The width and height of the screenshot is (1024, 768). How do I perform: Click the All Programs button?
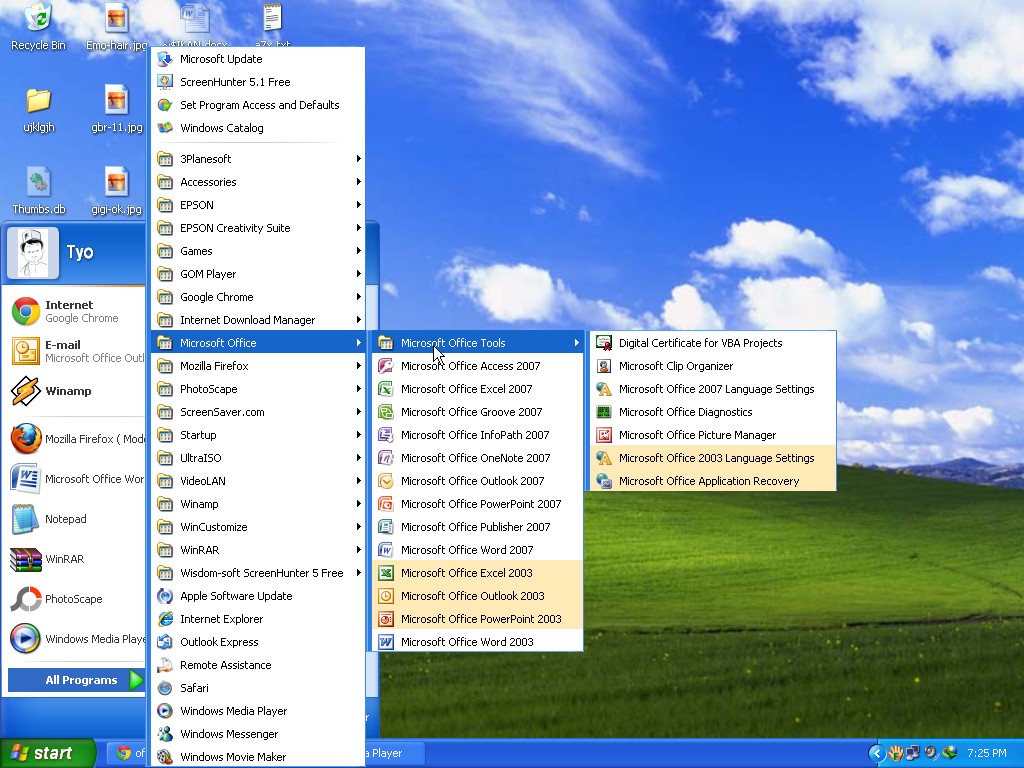[x=76, y=680]
